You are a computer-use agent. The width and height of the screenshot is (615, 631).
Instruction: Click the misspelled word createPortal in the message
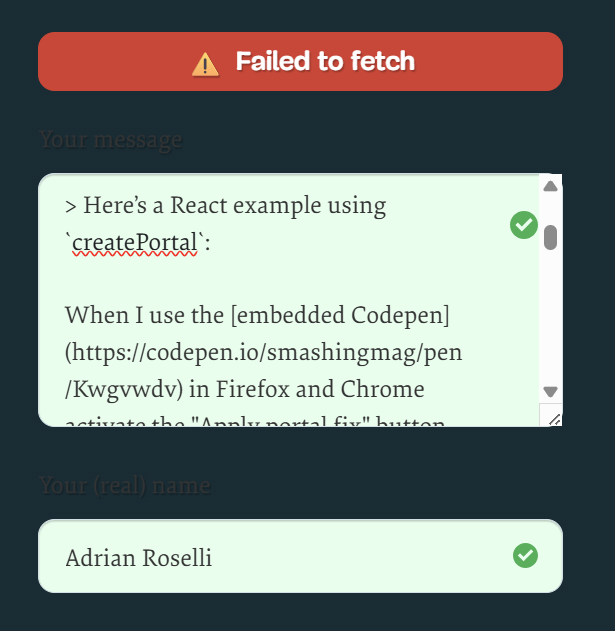(135, 243)
